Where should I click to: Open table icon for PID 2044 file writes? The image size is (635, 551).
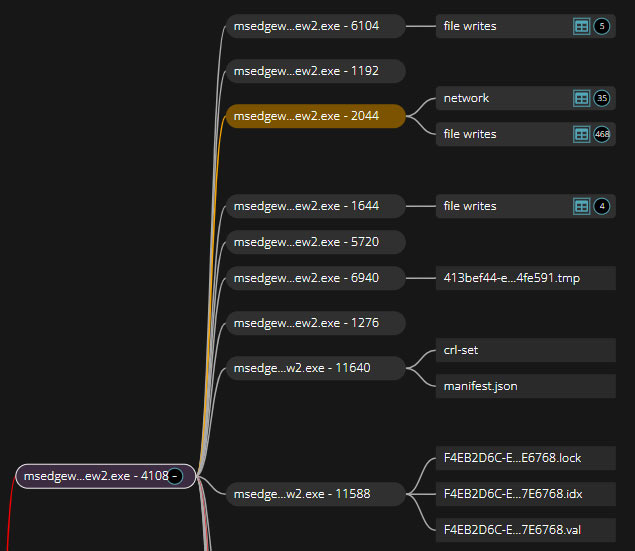tap(581, 135)
